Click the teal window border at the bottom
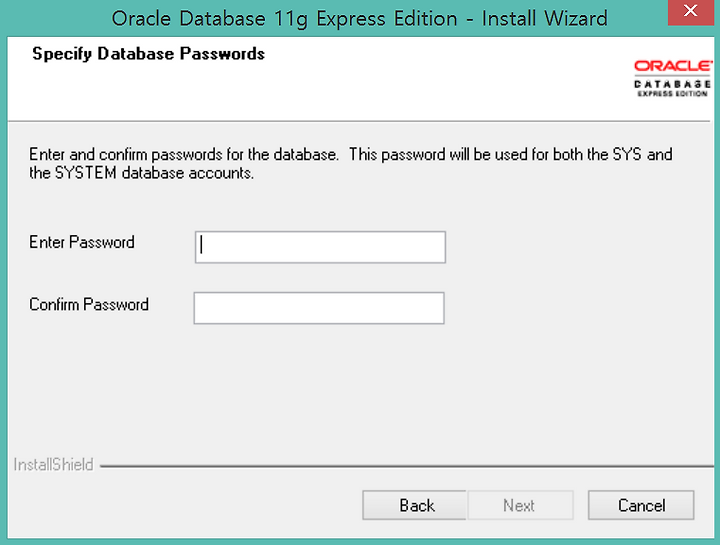 360,542
